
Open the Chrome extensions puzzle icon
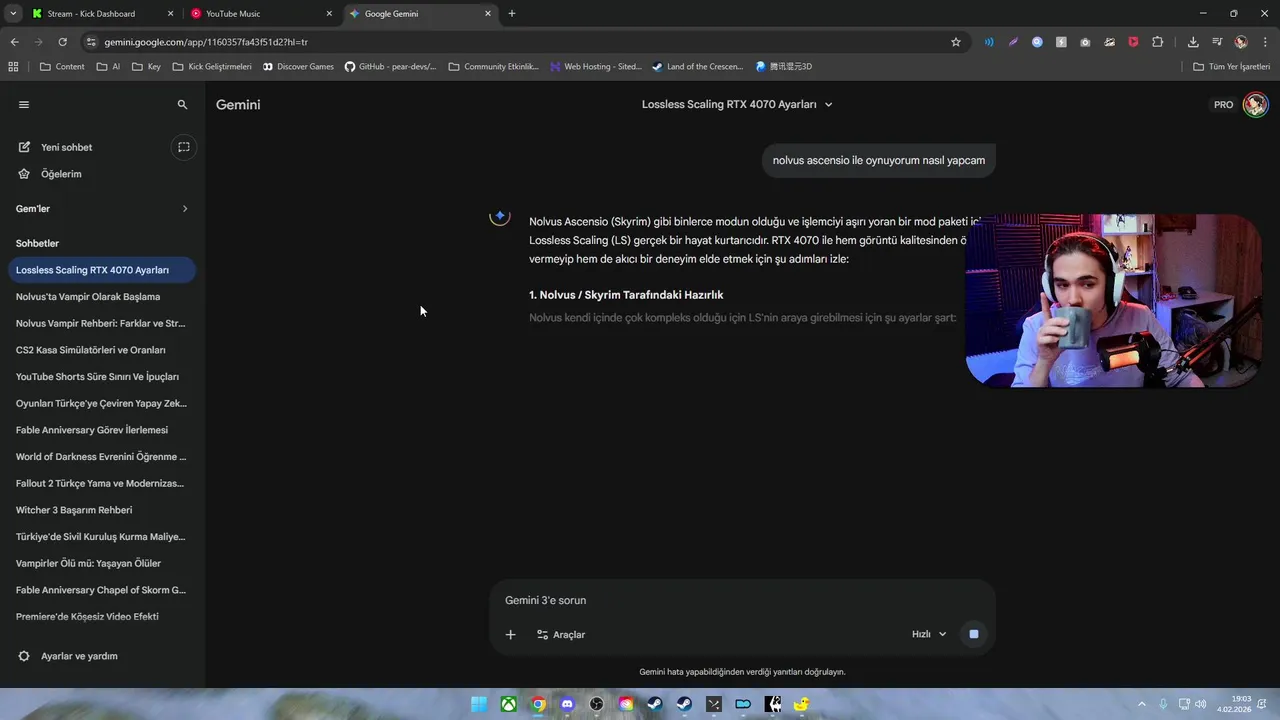click(x=1157, y=42)
